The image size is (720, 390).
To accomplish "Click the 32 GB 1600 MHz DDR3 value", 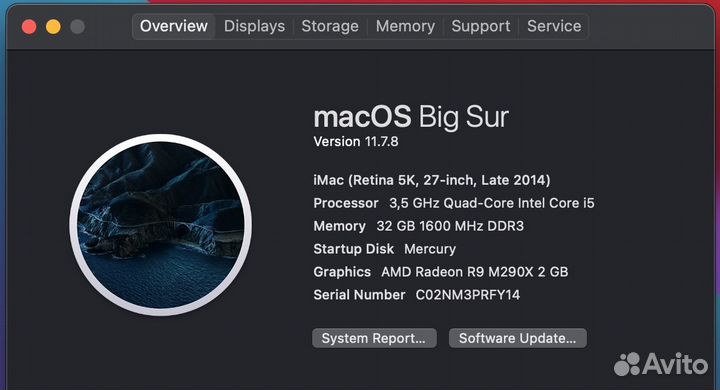I will click(x=450, y=226).
